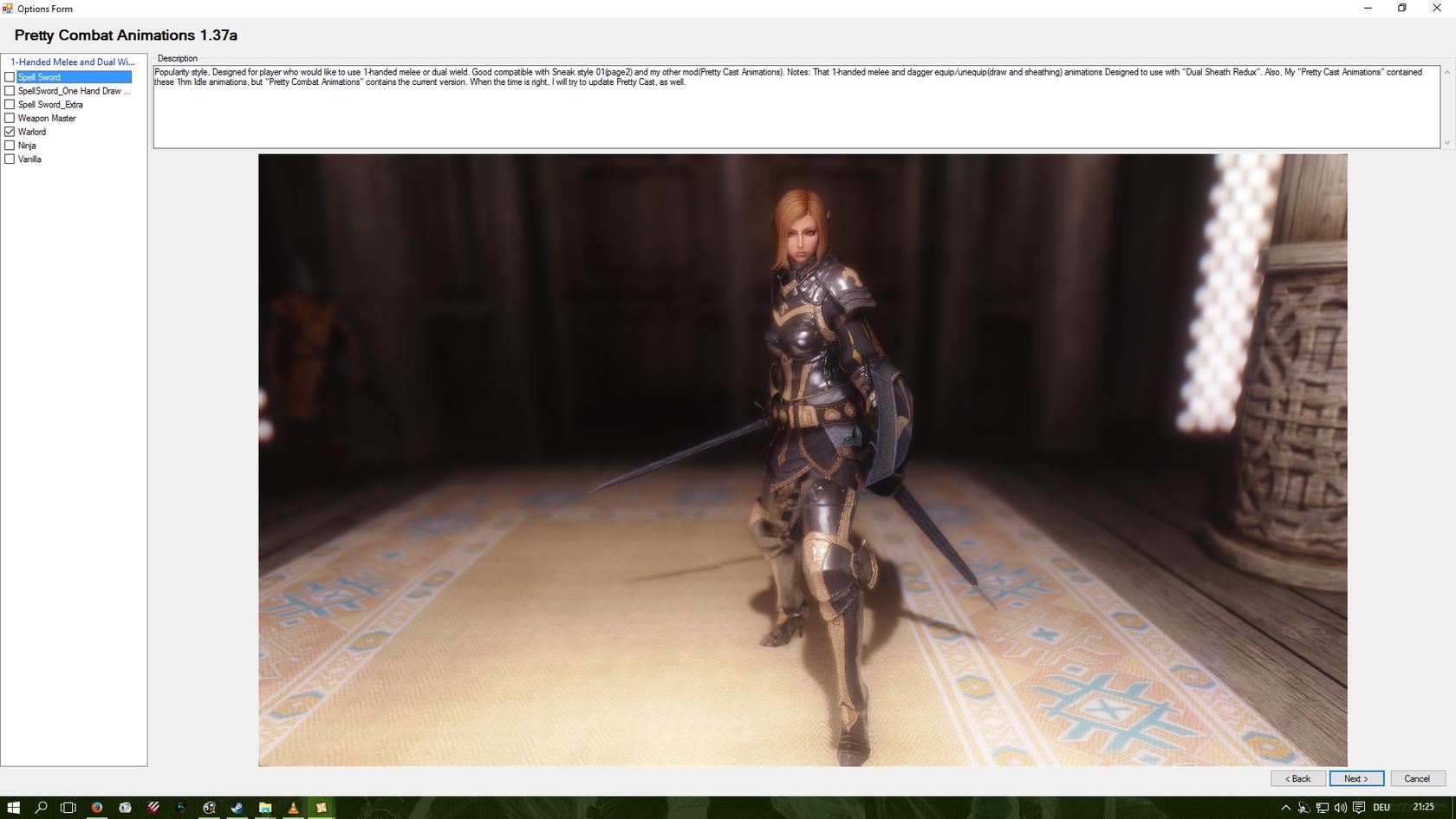1456x819 pixels.
Task: Open VLC media player from the taskbar
Action: tap(293, 808)
